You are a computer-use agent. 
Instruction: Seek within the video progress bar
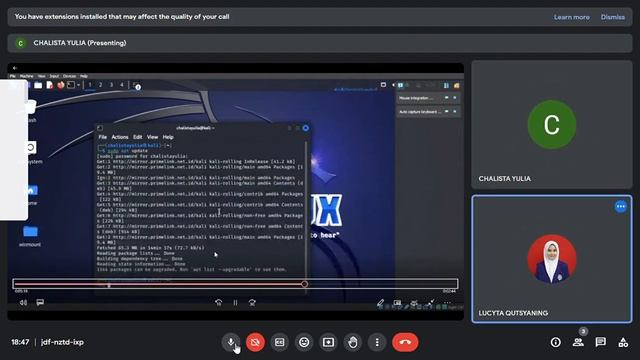click(x=236, y=284)
